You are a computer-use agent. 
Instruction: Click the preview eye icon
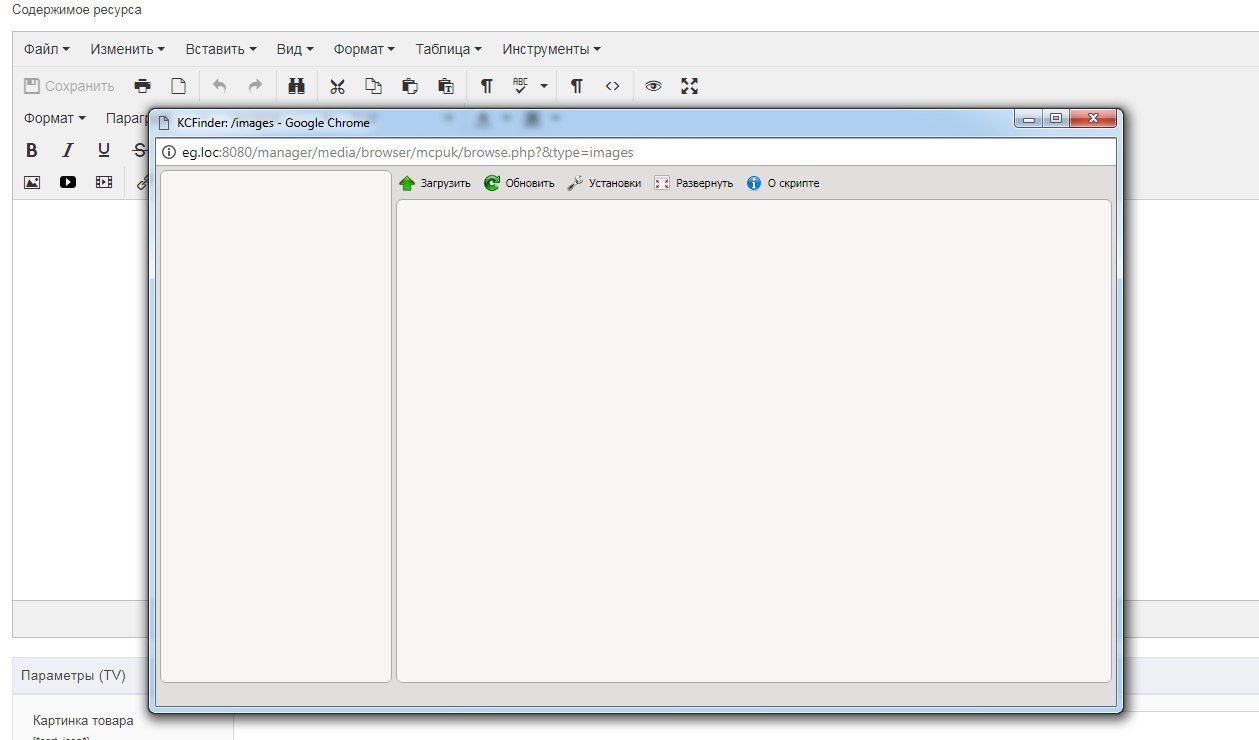[653, 86]
